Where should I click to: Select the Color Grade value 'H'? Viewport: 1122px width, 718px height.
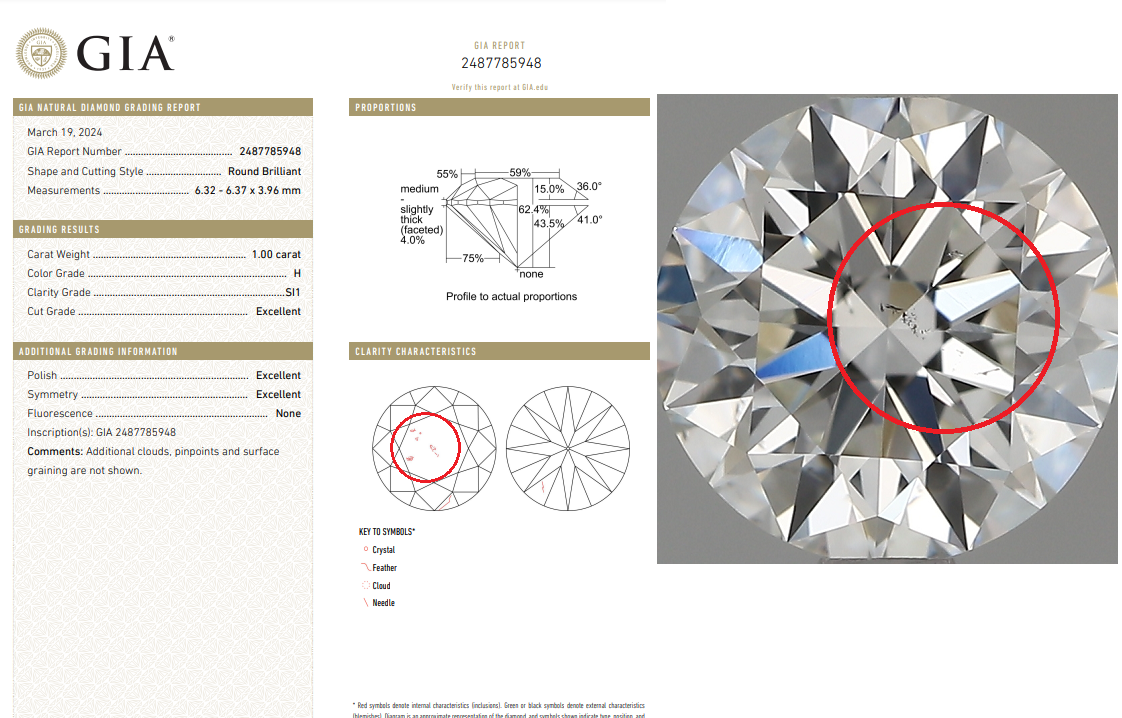tap(297, 273)
